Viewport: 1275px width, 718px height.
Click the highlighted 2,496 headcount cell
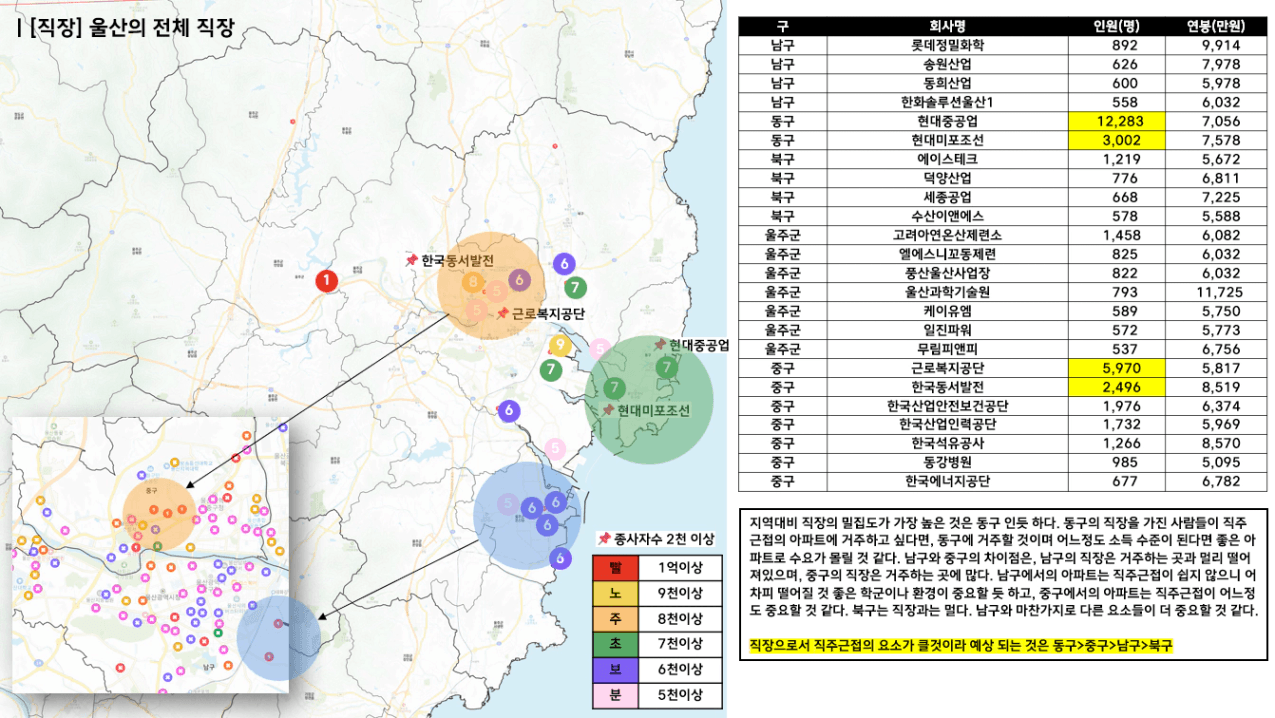(x=1116, y=388)
